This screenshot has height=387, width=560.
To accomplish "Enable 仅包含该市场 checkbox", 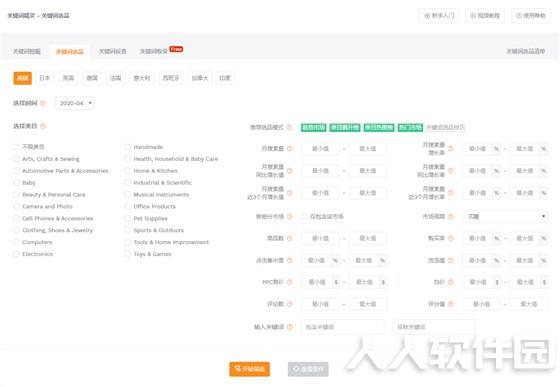I will (304, 216).
